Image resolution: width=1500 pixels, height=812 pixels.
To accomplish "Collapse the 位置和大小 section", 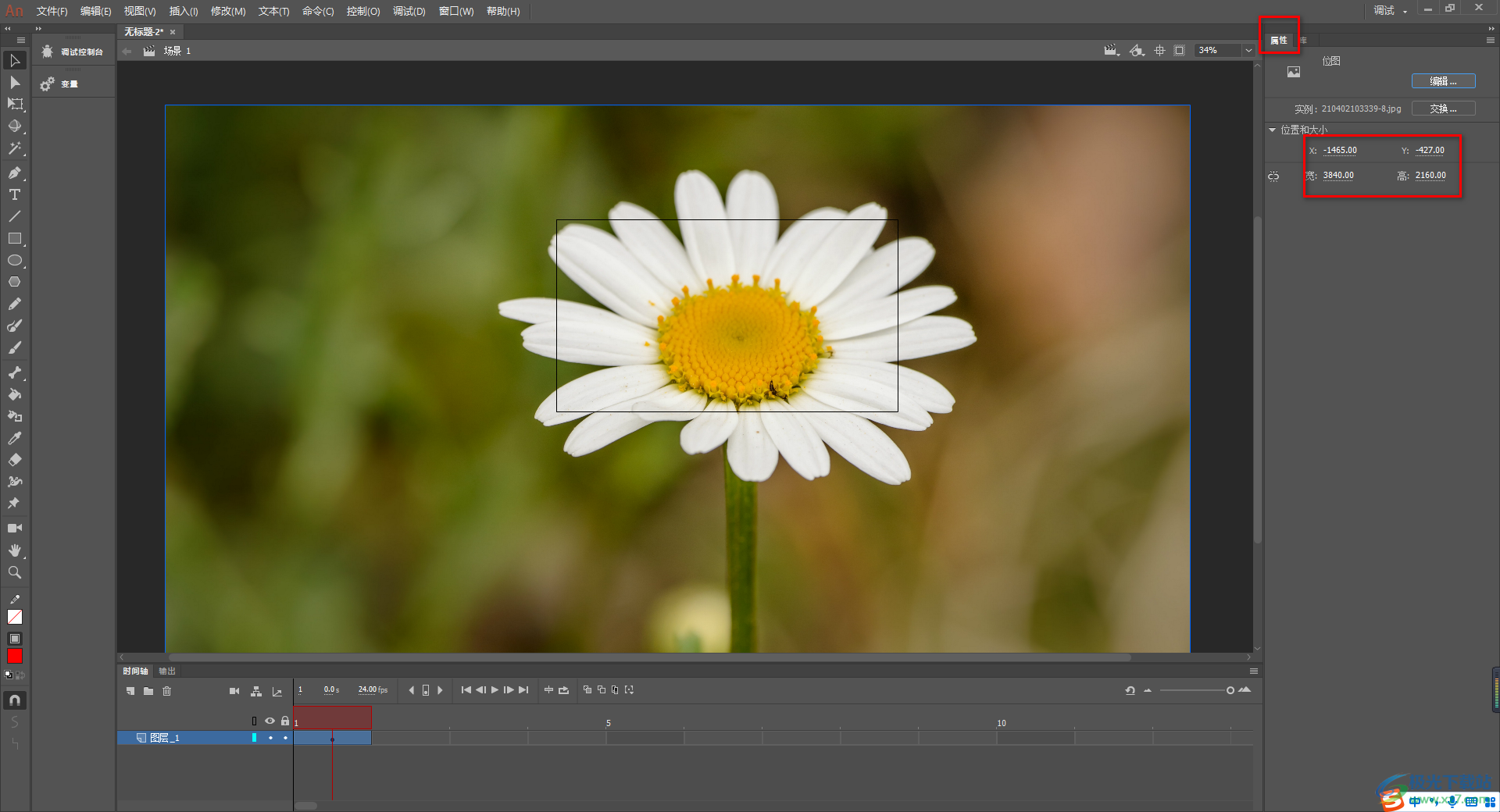I will point(1272,130).
